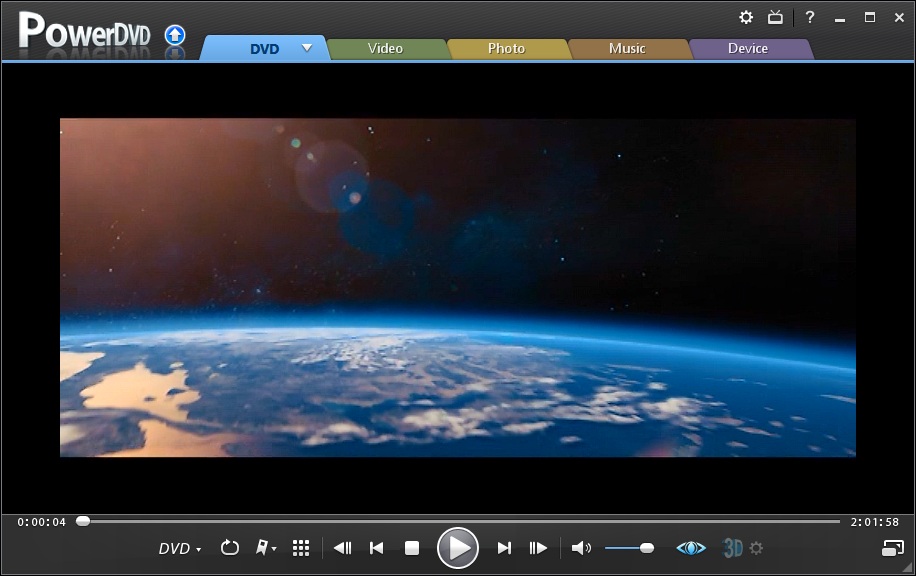Image resolution: width=916 pixels, height=576 pixels.
Task: Open the DVD tab dropdown arrow
Action: pyautogui.click(x=307, y=48)
